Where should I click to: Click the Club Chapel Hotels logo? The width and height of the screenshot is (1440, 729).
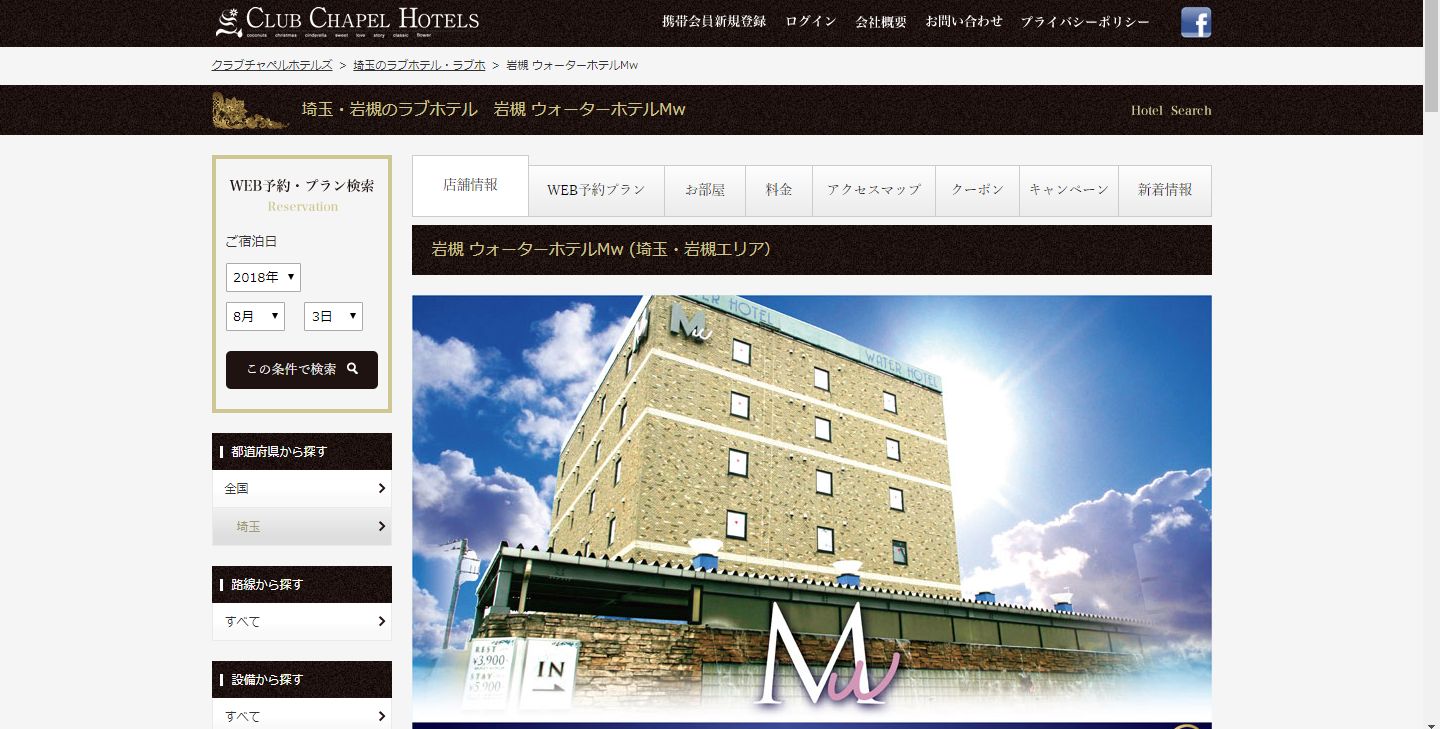point(347,22)
